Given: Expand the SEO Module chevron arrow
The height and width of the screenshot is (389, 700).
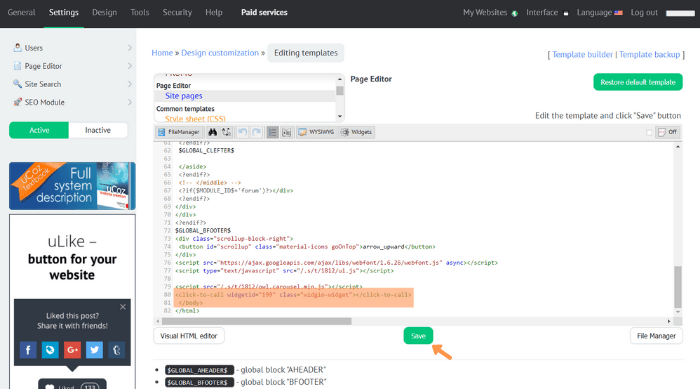Looking at the screenshot, I should tap(129, 102).
